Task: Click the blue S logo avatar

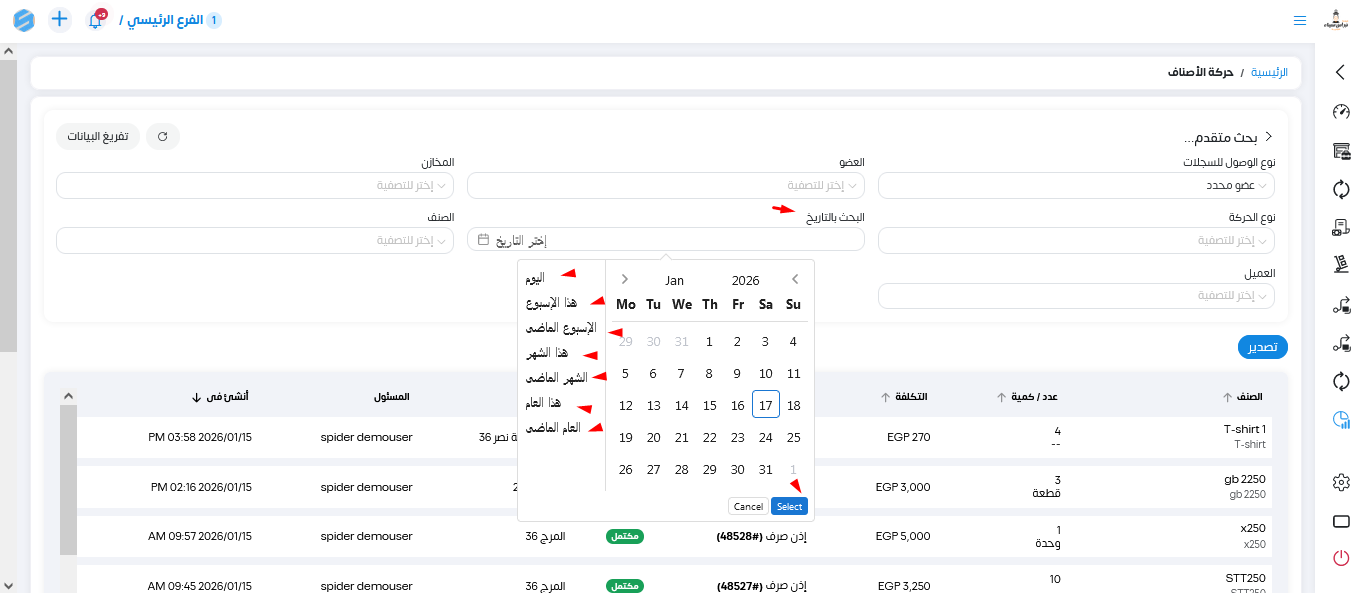Action: [23, 20]
